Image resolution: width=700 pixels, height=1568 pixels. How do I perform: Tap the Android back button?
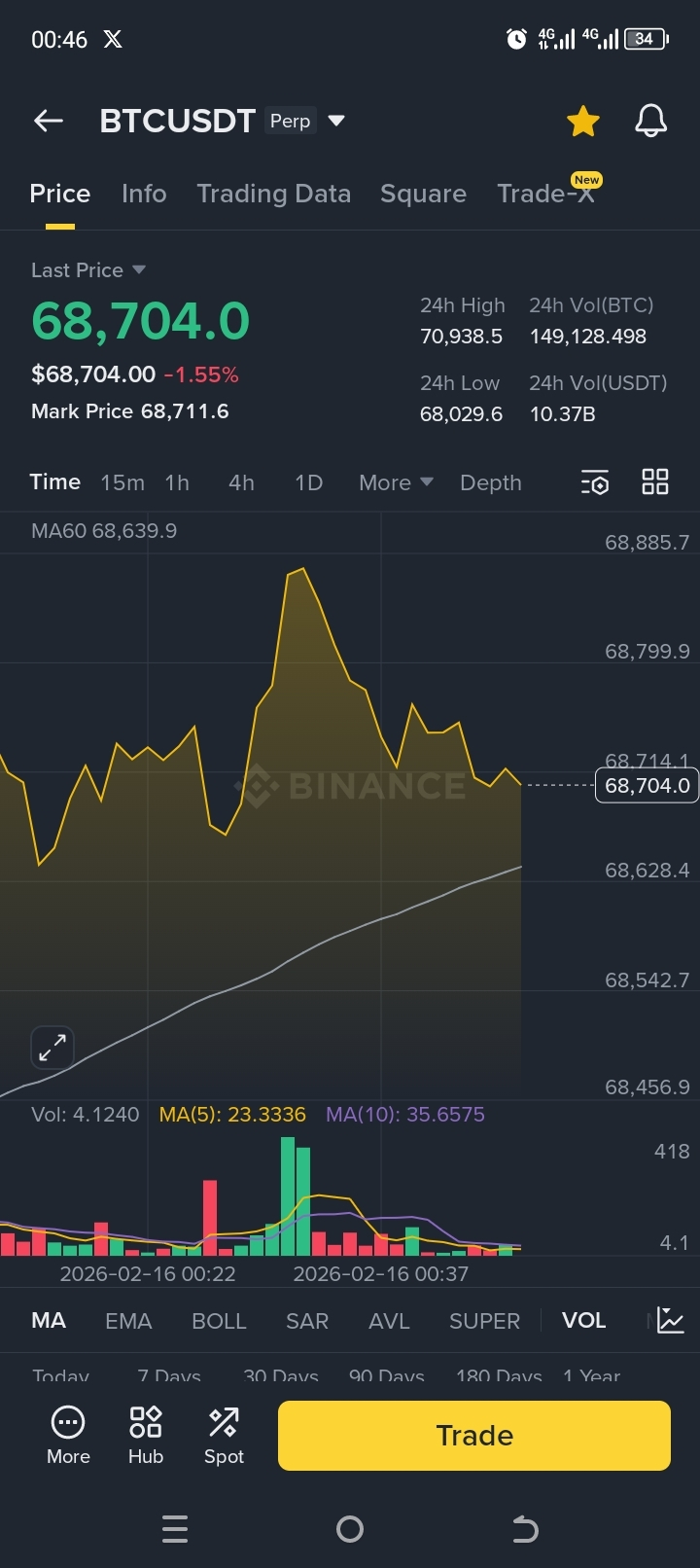[x=525, y=1530]
